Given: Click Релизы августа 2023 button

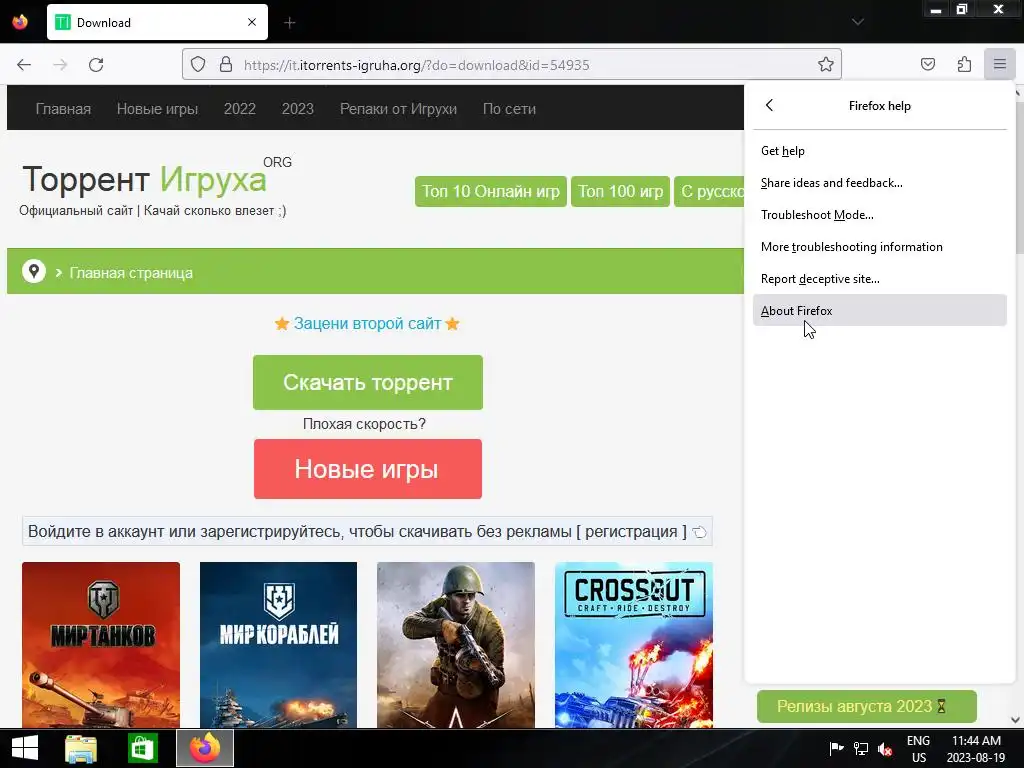Looking at the screenshot, I should 867,707.
